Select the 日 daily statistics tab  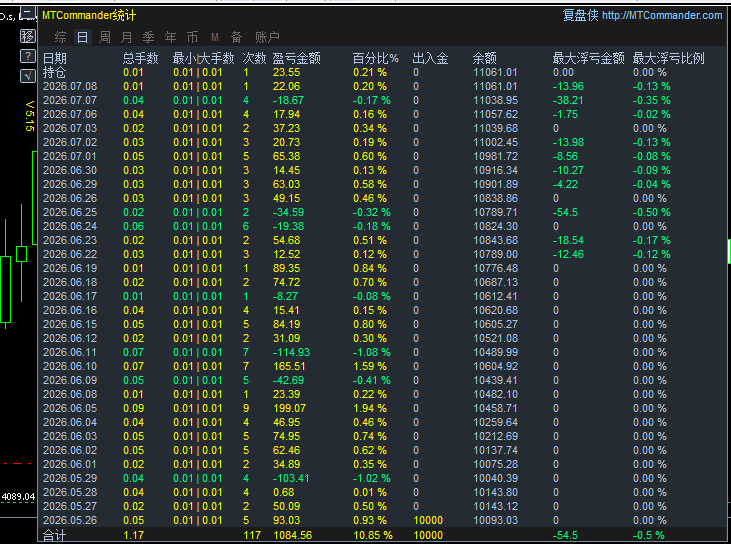point(83,37)
